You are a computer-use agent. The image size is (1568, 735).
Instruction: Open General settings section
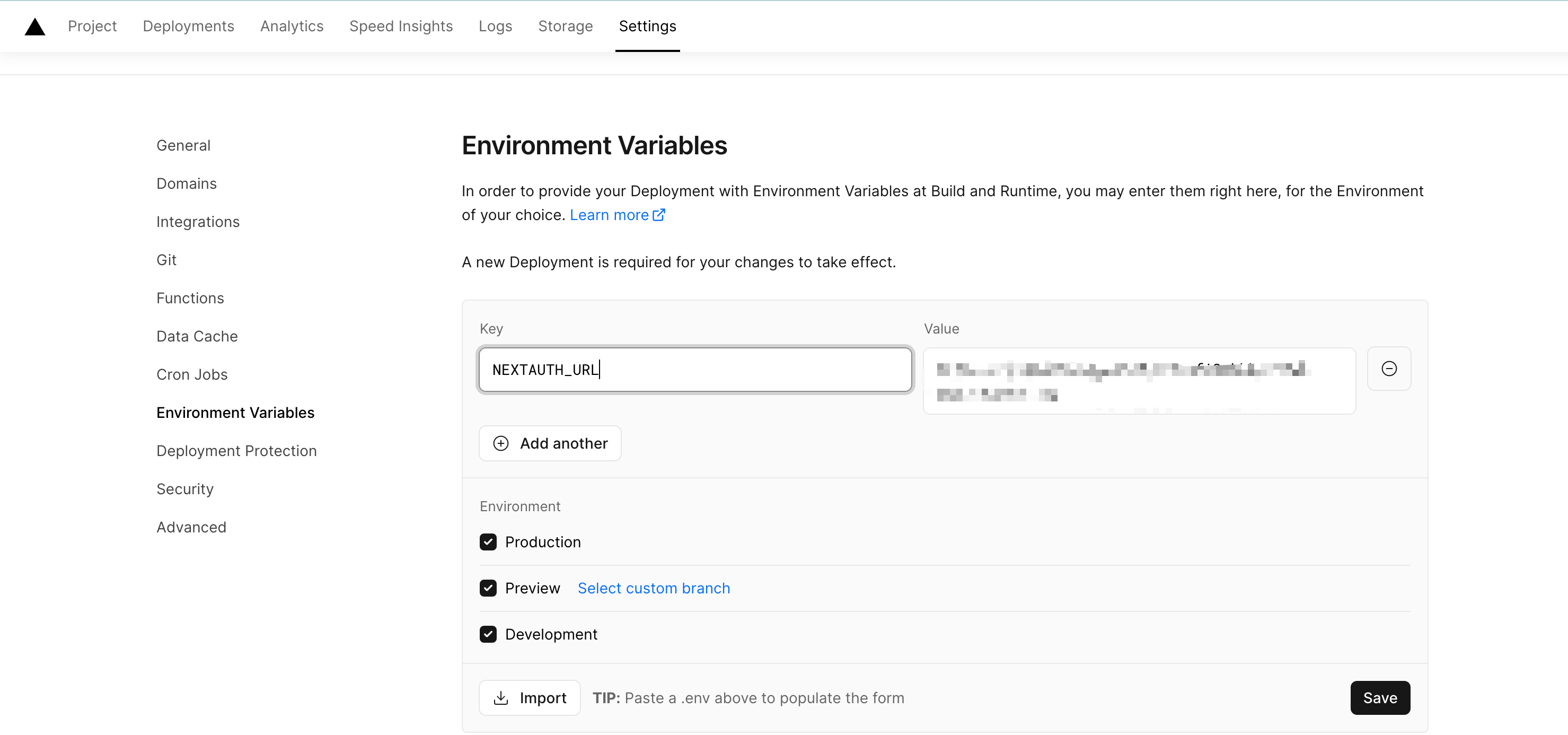(183, 145)
